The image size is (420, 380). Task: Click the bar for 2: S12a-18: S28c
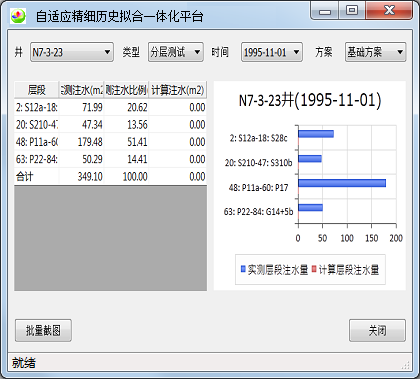(316, 134)
